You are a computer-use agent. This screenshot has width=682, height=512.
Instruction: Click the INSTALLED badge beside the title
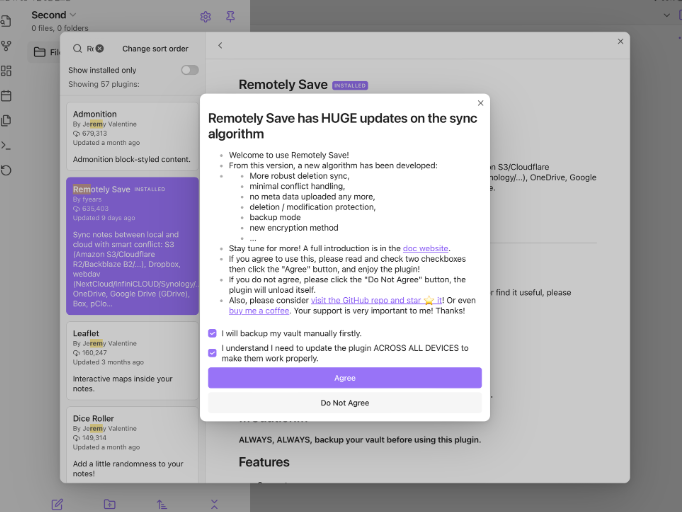click(x=350, y=86)
